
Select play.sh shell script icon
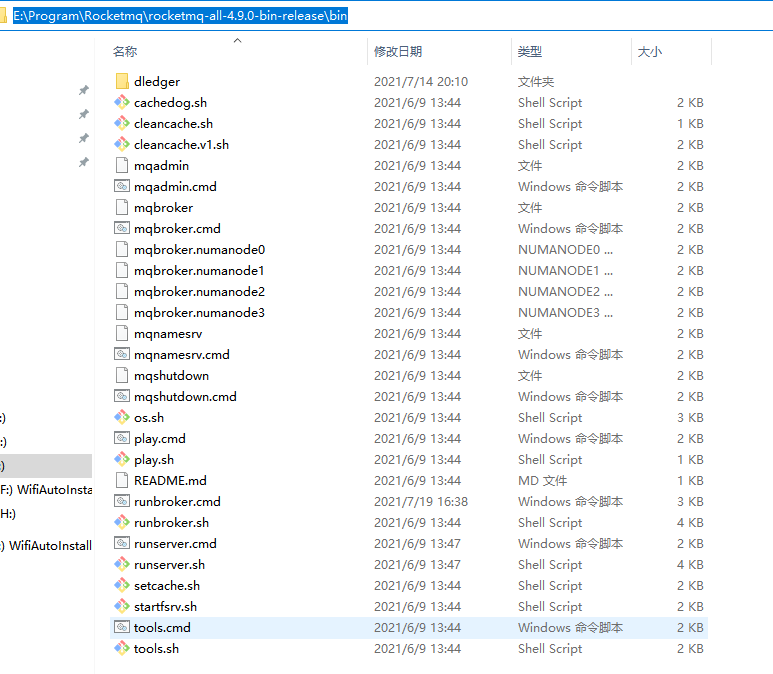coord(122,460)
